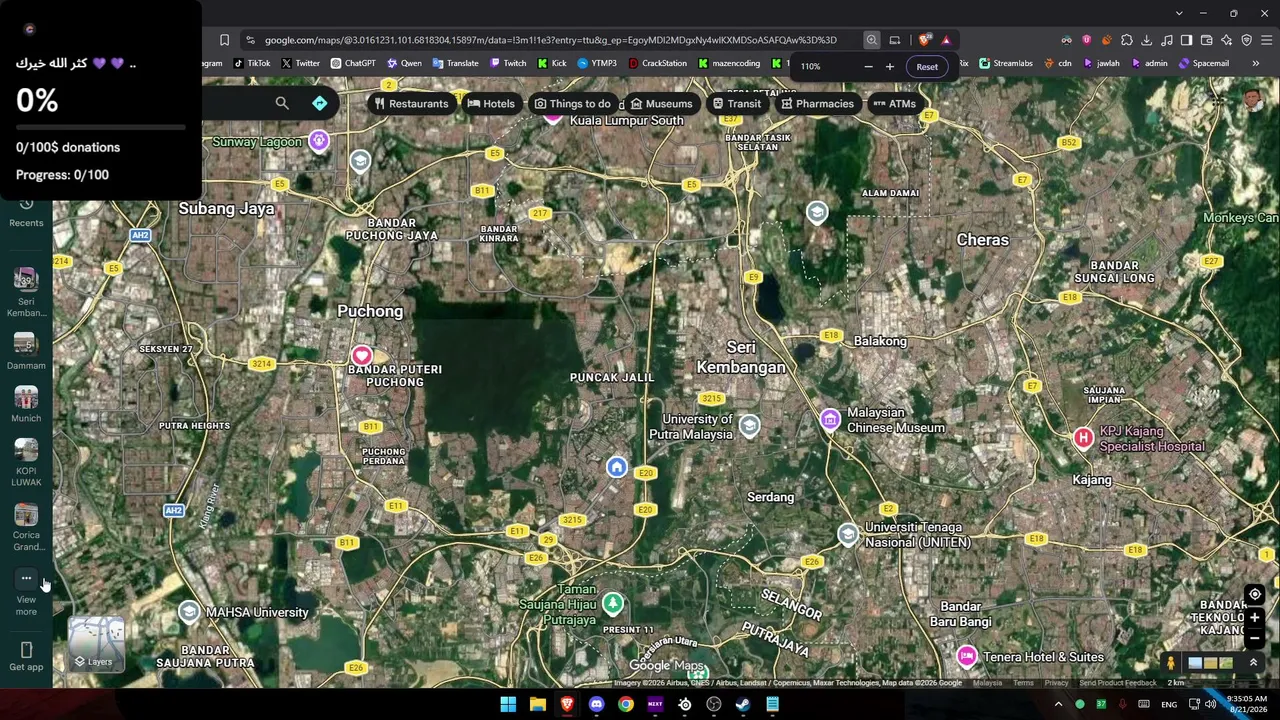
Task: Click the Malaysian Chinese Museum pin
Action: (830, 420)
